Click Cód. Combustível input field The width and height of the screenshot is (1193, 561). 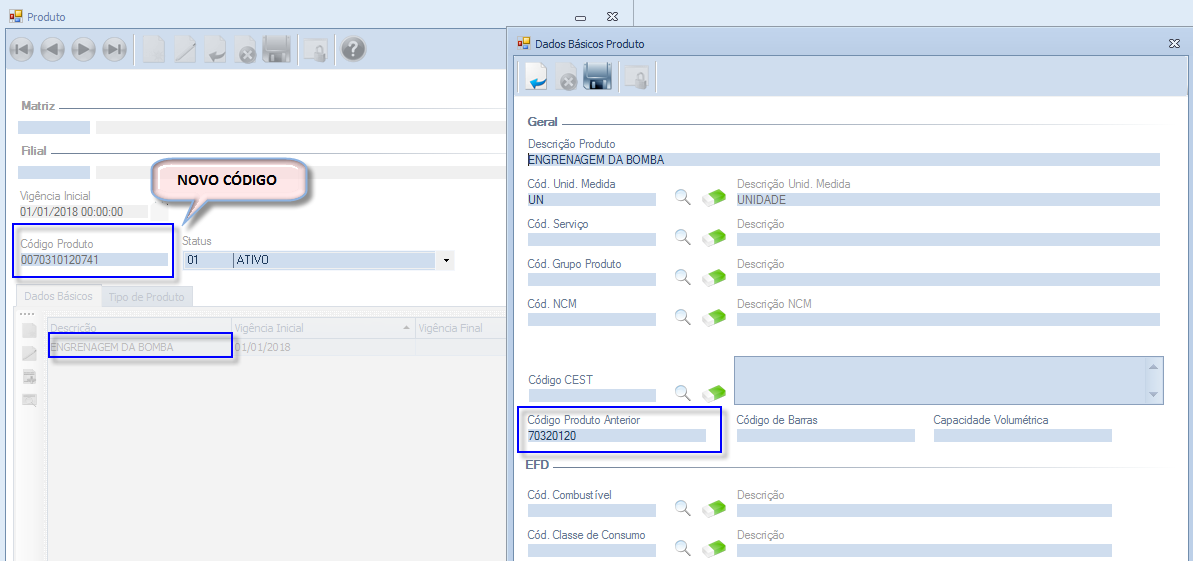pyautogui.click(x=591, y=510)
